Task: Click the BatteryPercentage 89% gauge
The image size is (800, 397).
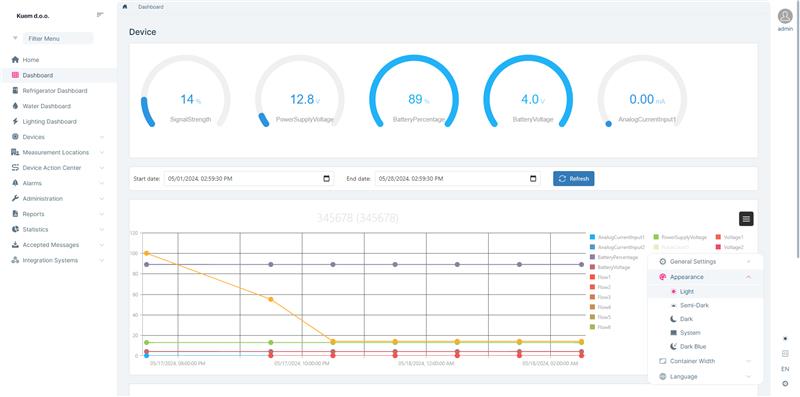Action: point(414,92)
